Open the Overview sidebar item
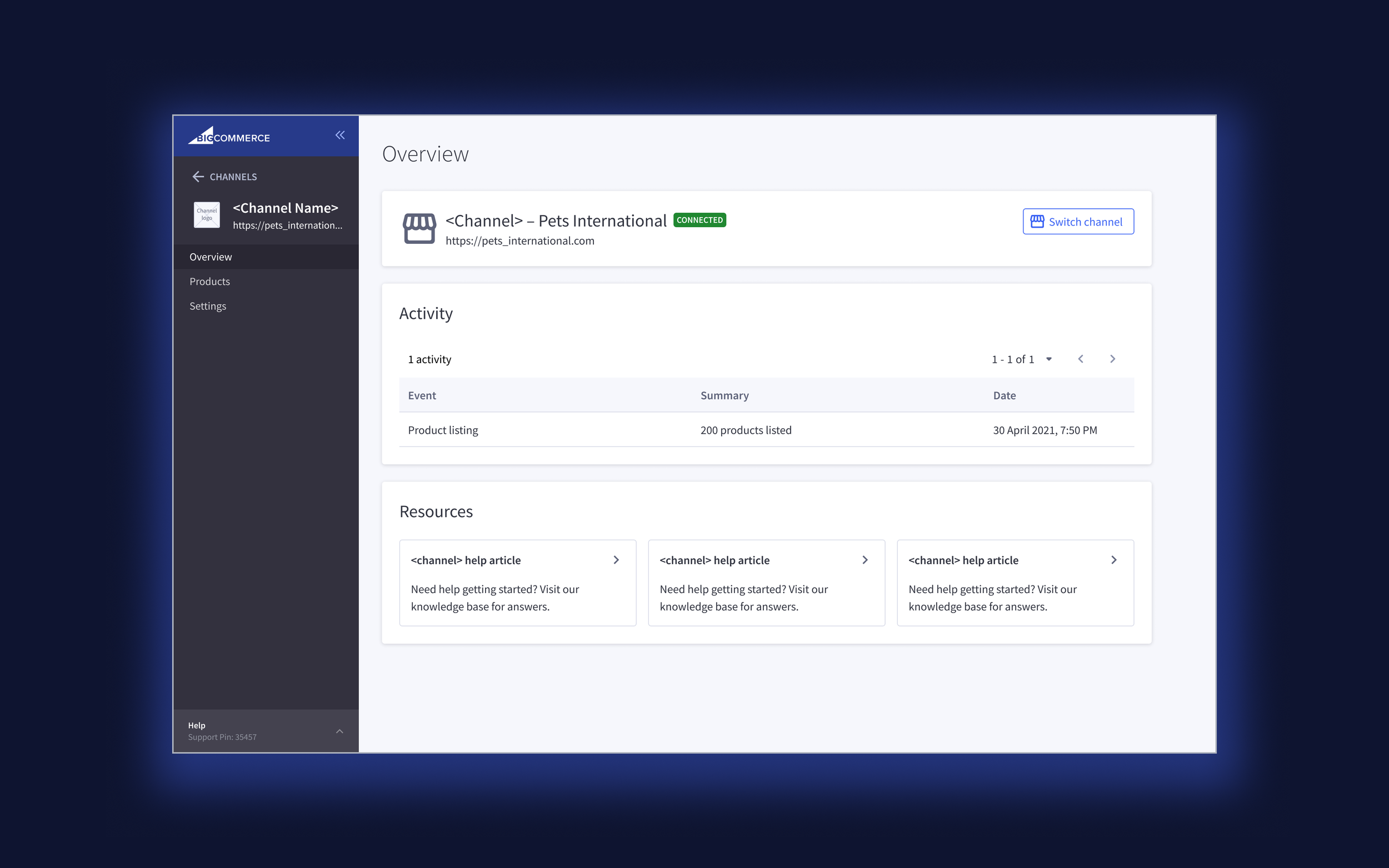This screenshot has height=868, width=1389. click(x=266, y=257)
